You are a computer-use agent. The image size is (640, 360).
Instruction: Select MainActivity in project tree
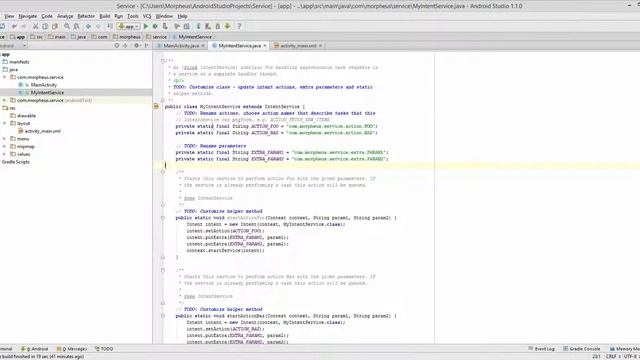44,85
